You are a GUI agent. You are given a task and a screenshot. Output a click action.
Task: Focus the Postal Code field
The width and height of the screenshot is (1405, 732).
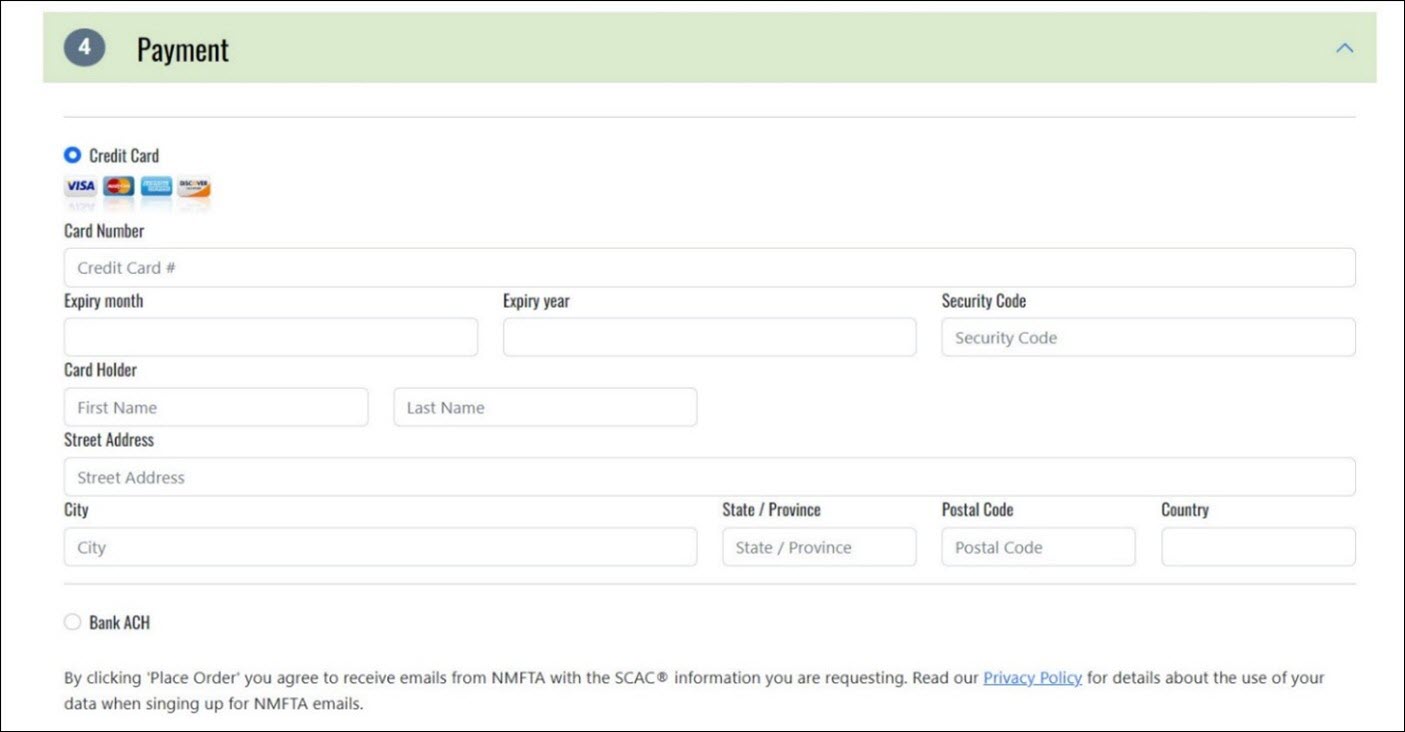[x=1038, y=547]
